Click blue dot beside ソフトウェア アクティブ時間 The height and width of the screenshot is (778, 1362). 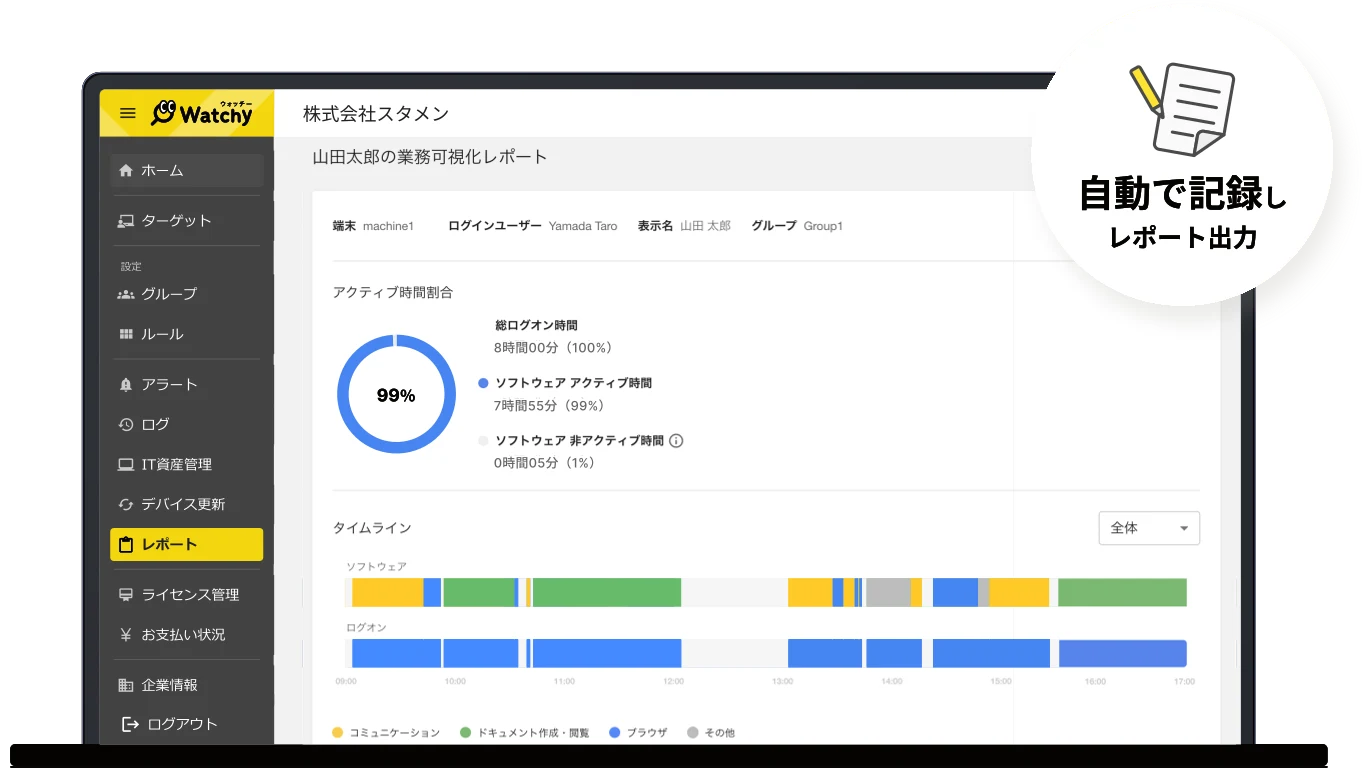point(484,383)
